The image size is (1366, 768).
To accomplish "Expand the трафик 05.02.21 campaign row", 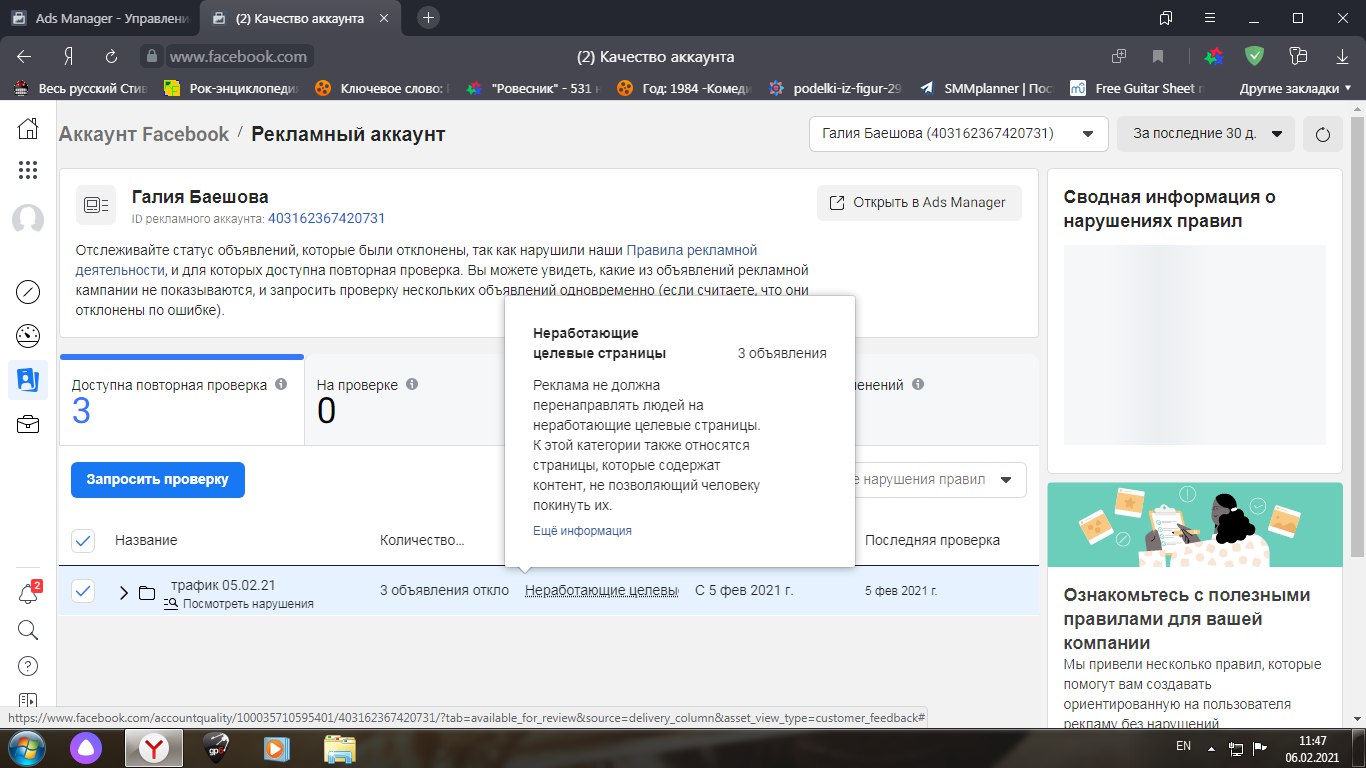I will point(124,593).
